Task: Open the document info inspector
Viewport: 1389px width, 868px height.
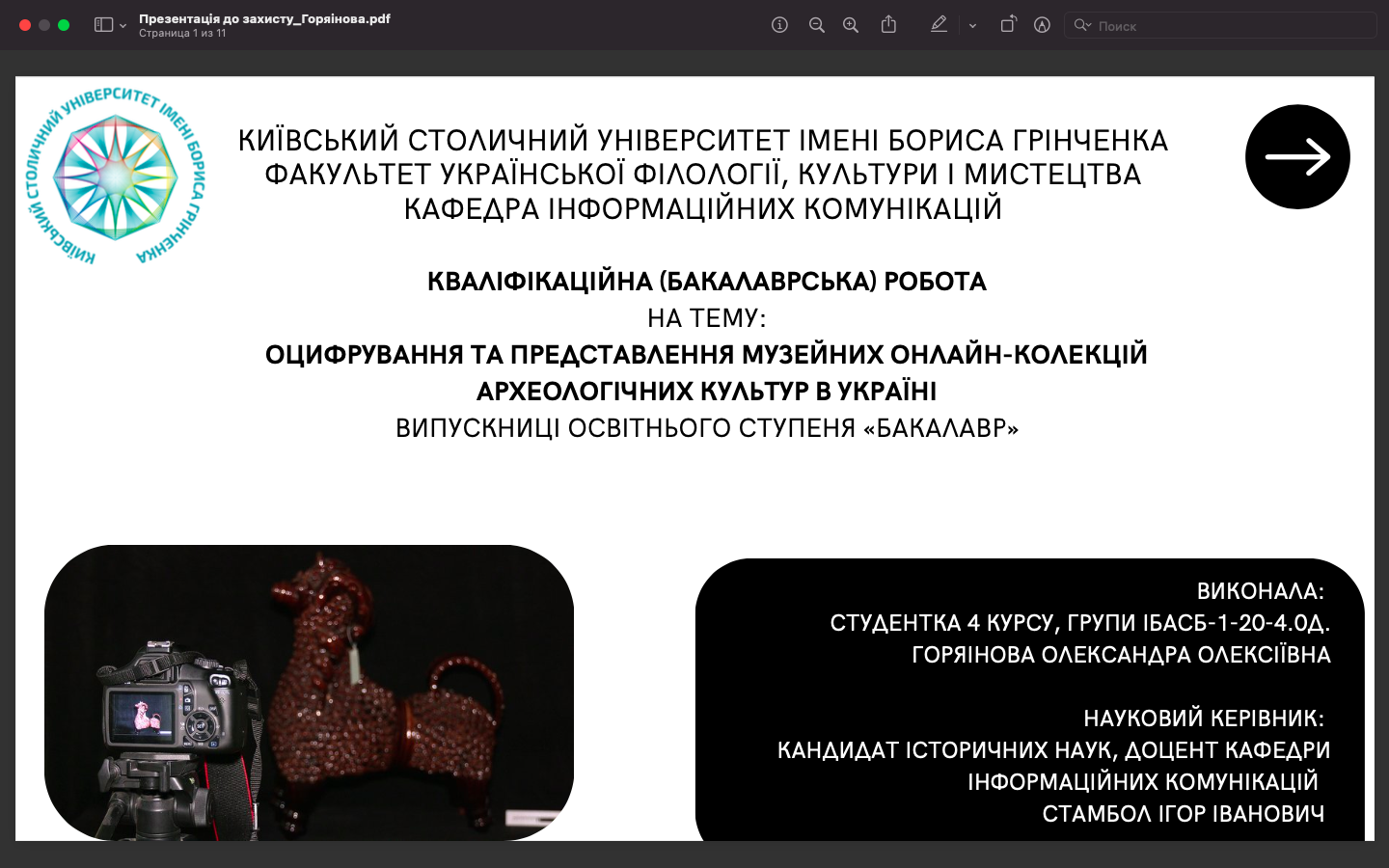Action: 779,25
